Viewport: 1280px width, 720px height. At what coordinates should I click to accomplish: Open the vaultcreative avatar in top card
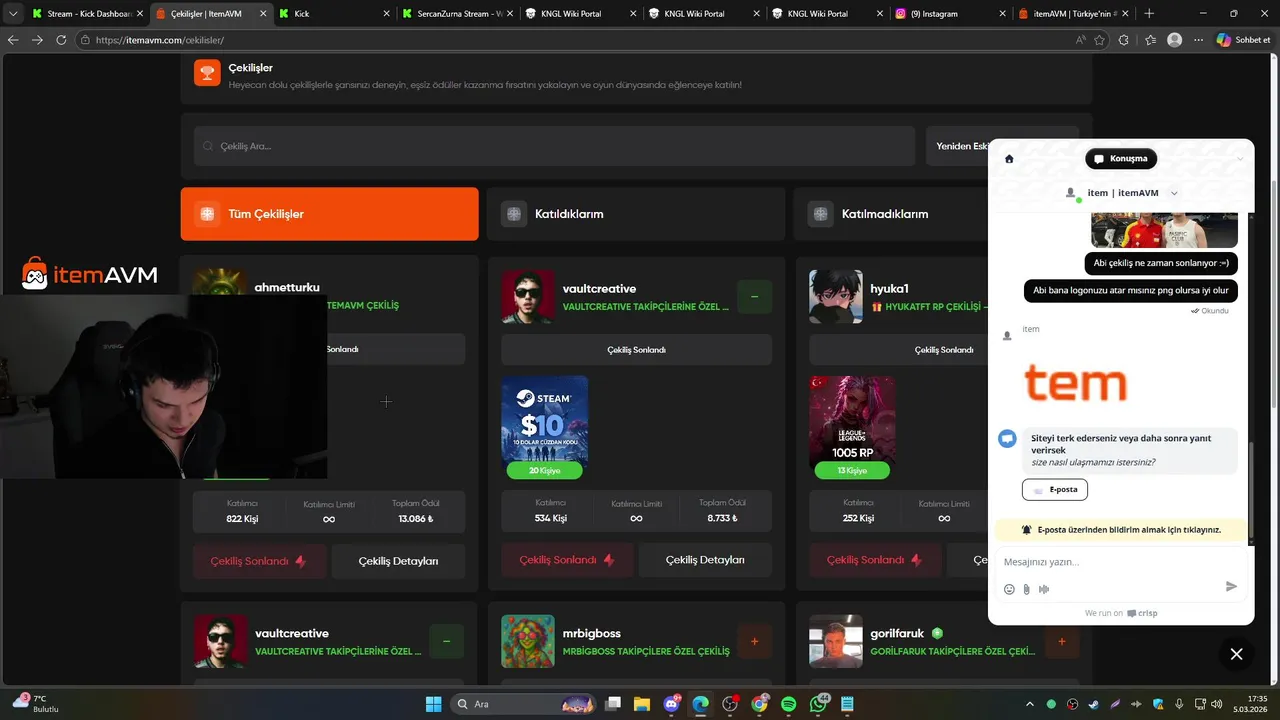pyautogui.click(x=527, y=297)
